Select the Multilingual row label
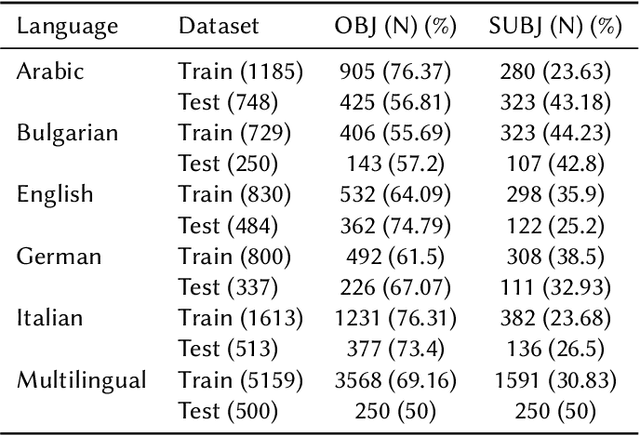 click(x=81, y=379)
